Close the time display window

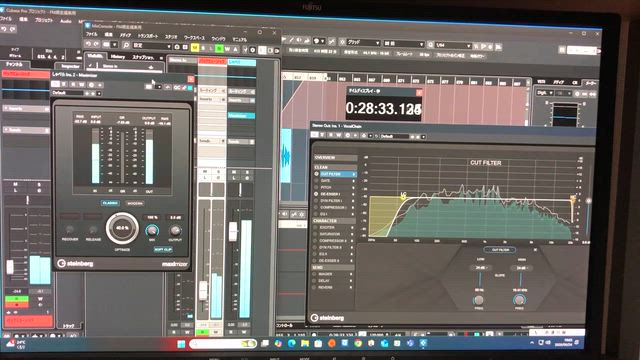tap(419, 93)
